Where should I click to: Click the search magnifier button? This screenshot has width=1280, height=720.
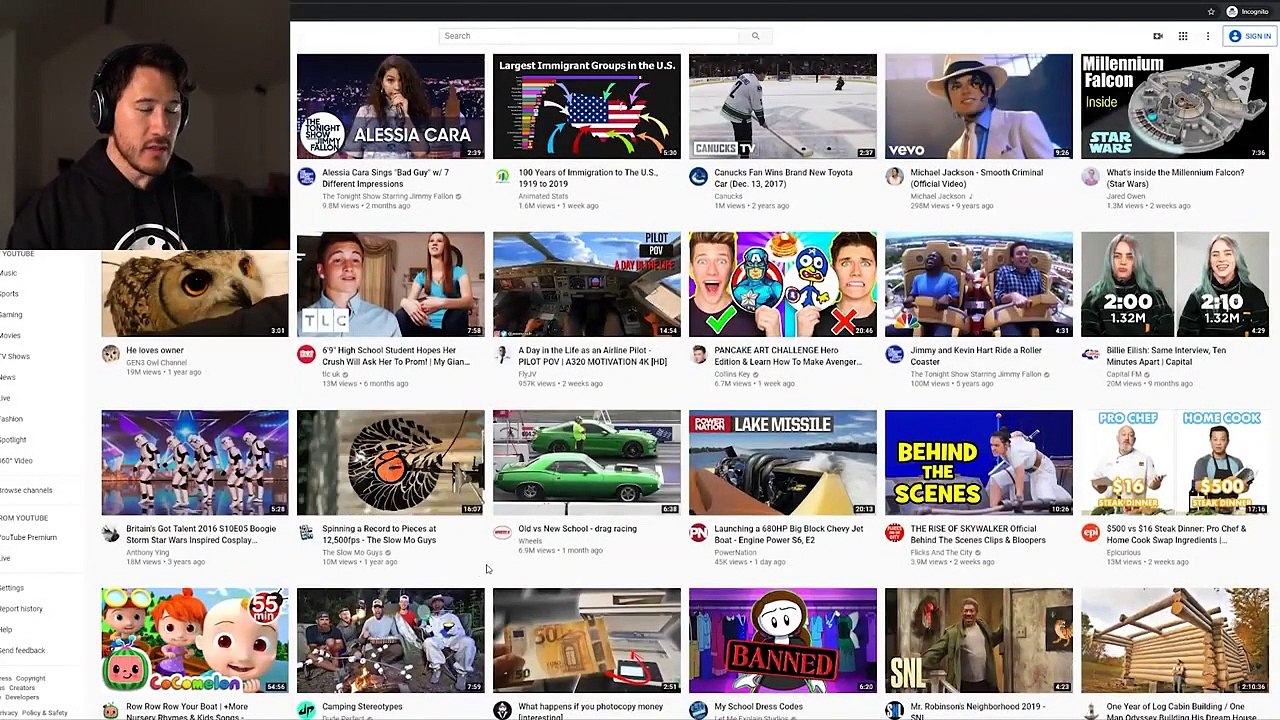(x=755, y=36)
